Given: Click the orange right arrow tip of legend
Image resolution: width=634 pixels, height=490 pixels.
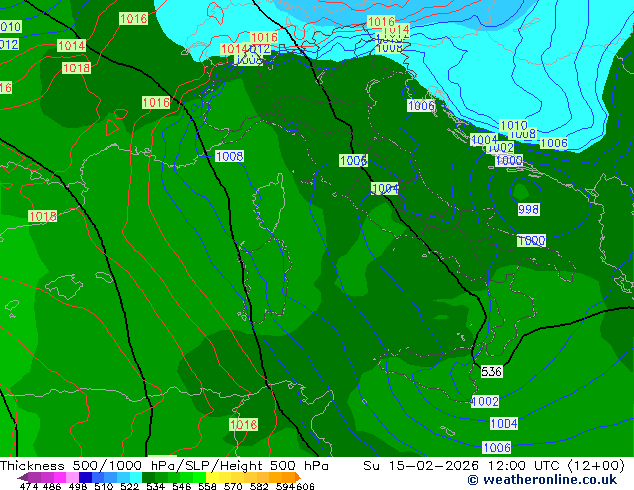Looking at the screenshot, I should coord(298,477).
